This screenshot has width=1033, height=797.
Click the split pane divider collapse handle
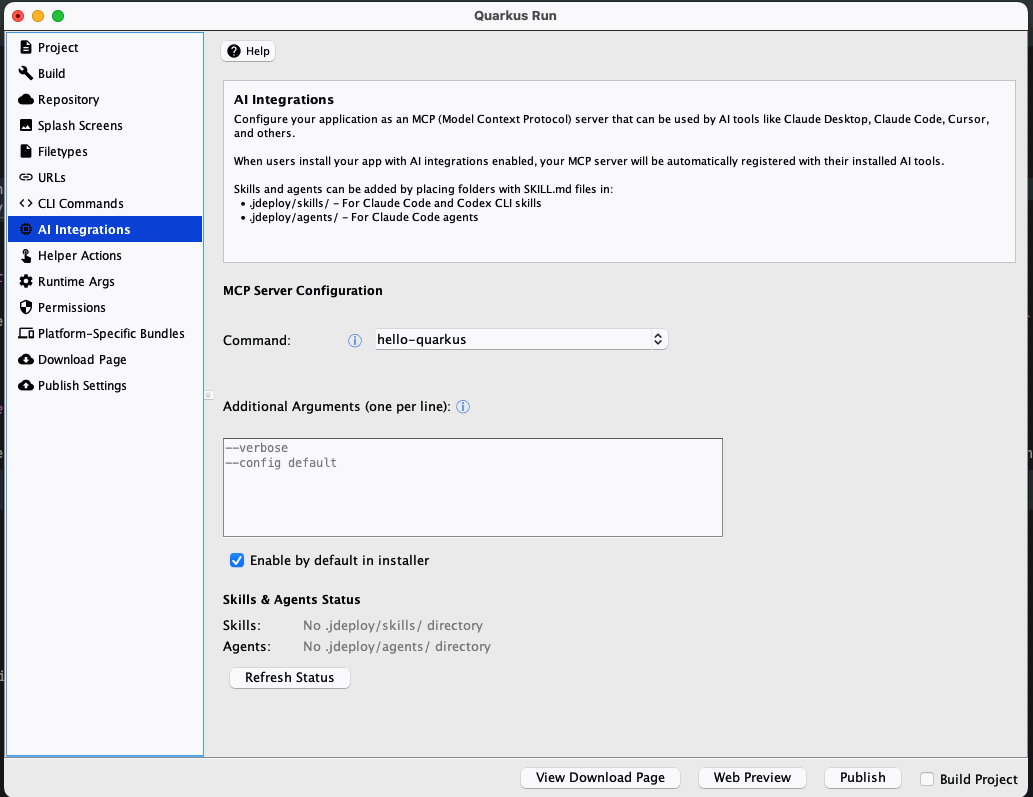point(208,395)
